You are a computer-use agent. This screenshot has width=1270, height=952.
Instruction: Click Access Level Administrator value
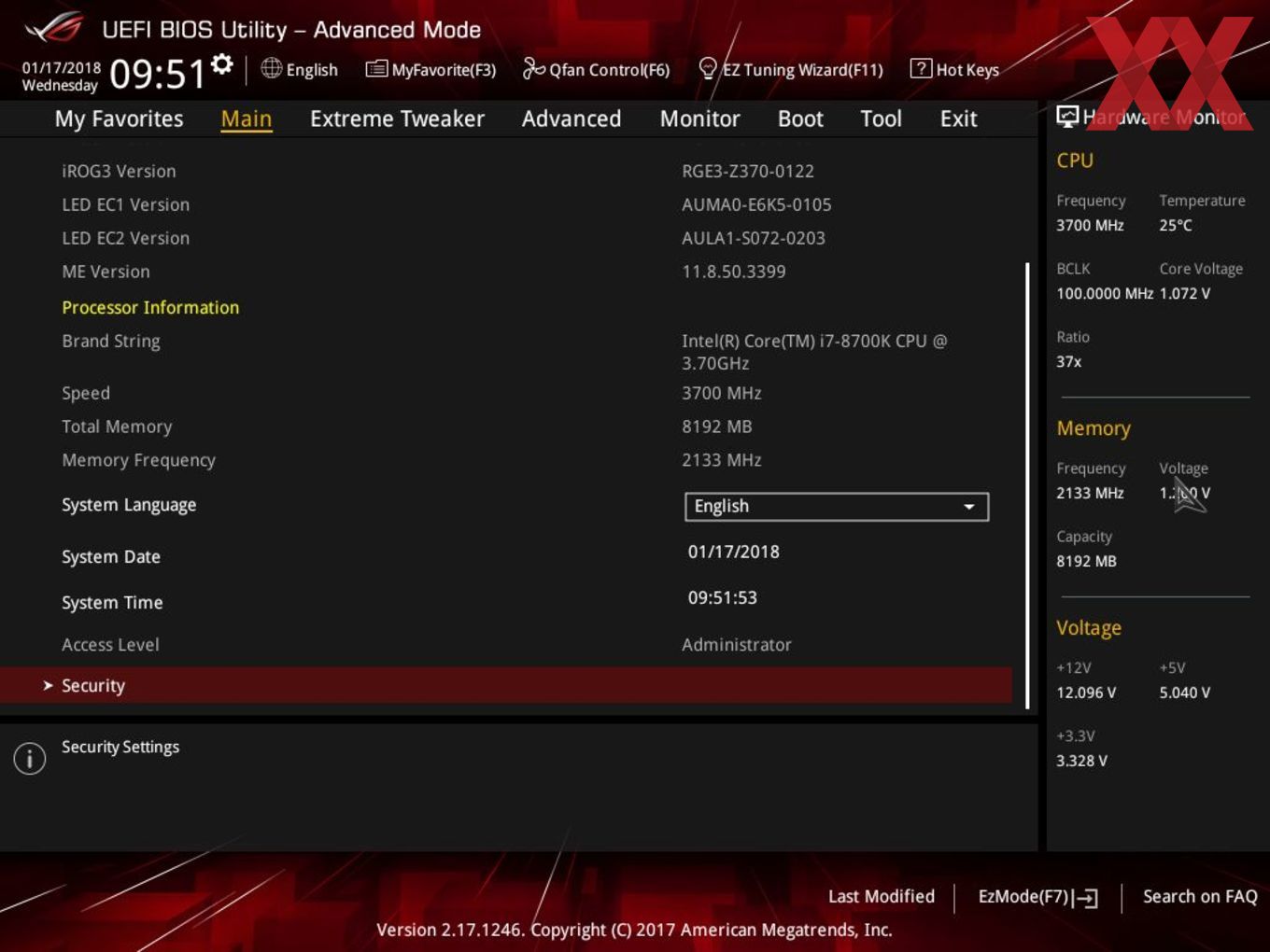point(737,645)
